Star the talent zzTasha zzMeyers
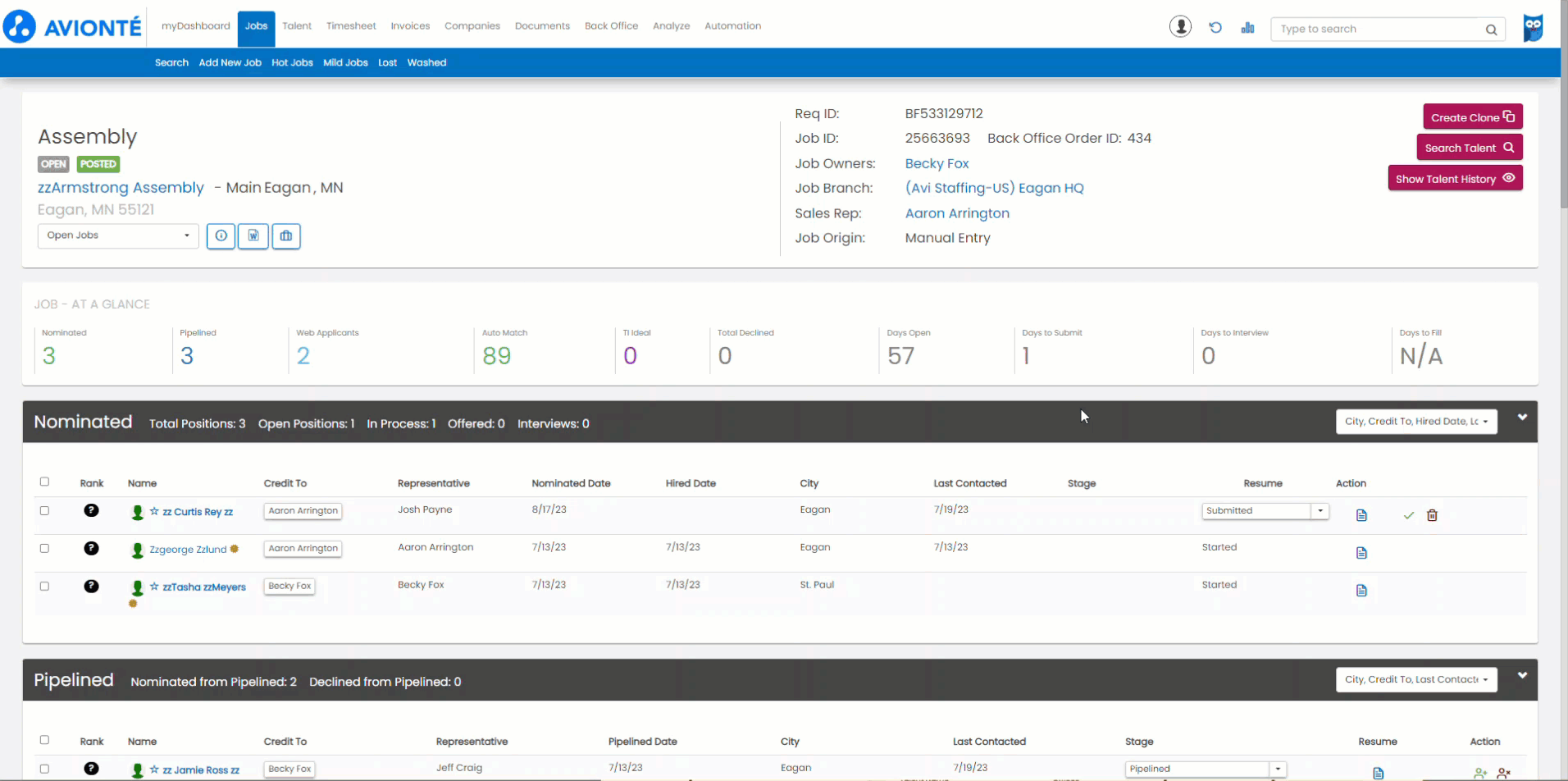The width and height of the screenshot is (1568, 781). point(154,587)
